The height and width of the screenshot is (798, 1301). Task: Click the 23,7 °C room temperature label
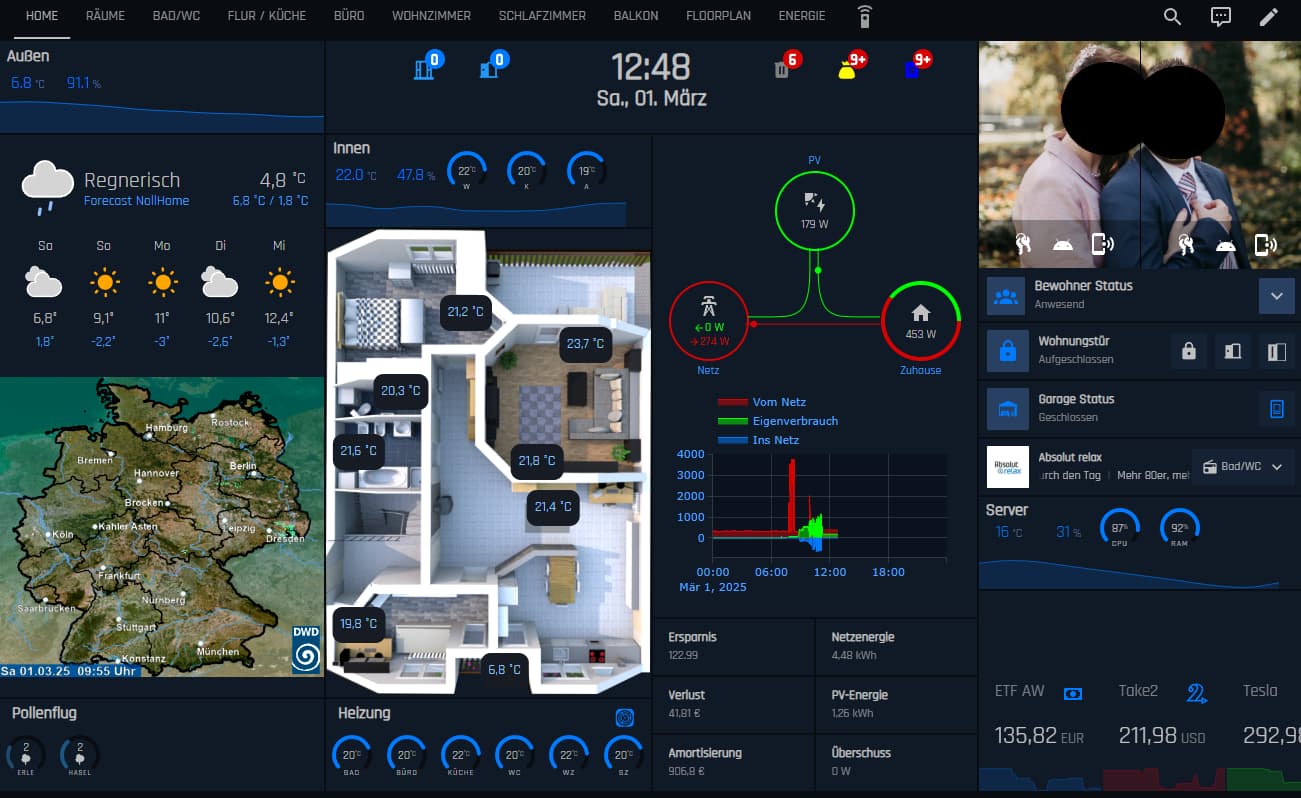[586, 344]
